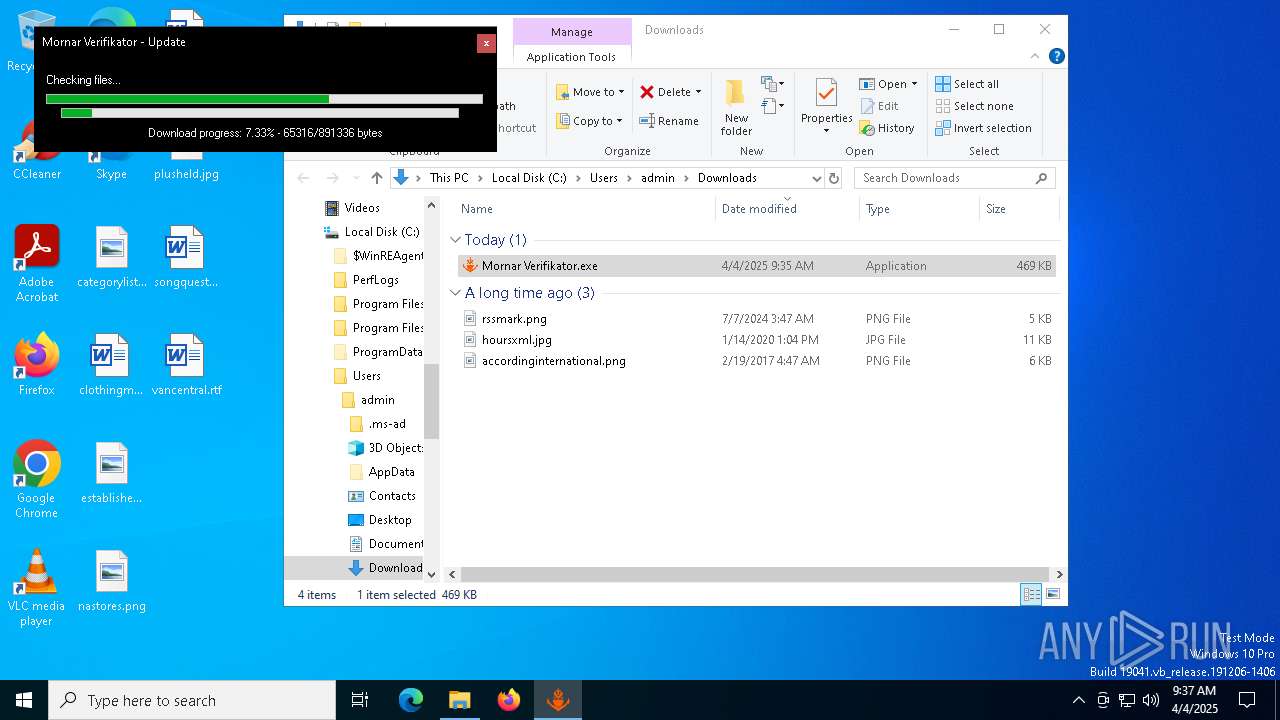1280x720 pixels.
Task: Open the Copy to dropdown arrow
Action: (x=619, y=121)
